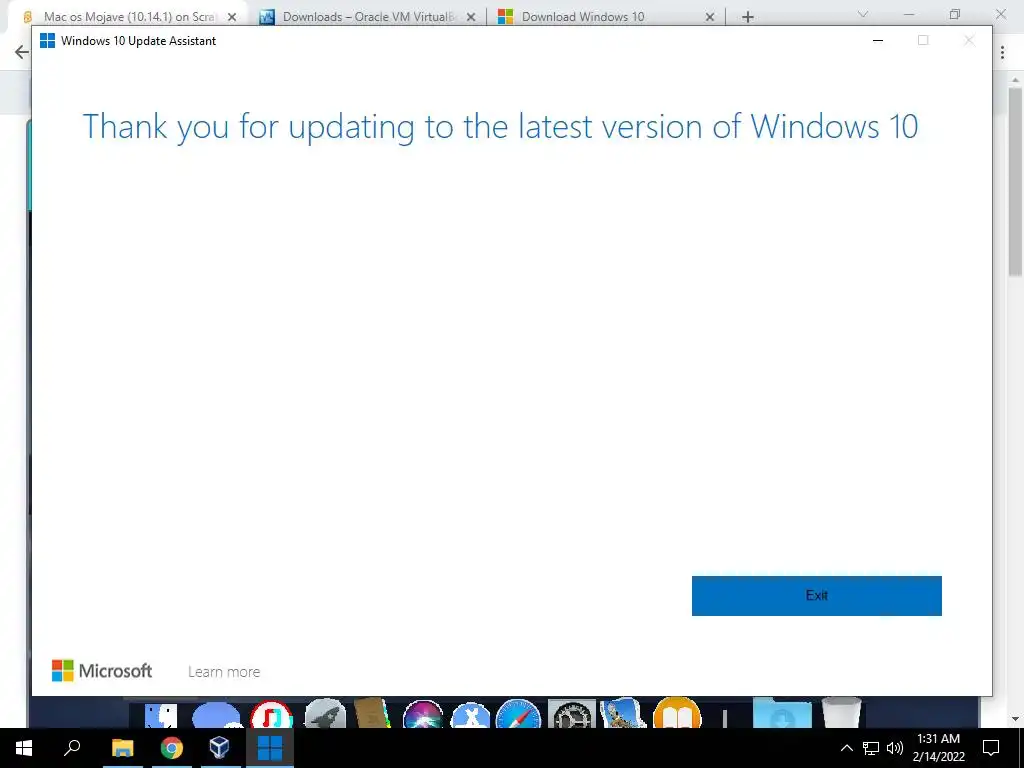Close the Download Windows 10 tab

pos(710,17)
